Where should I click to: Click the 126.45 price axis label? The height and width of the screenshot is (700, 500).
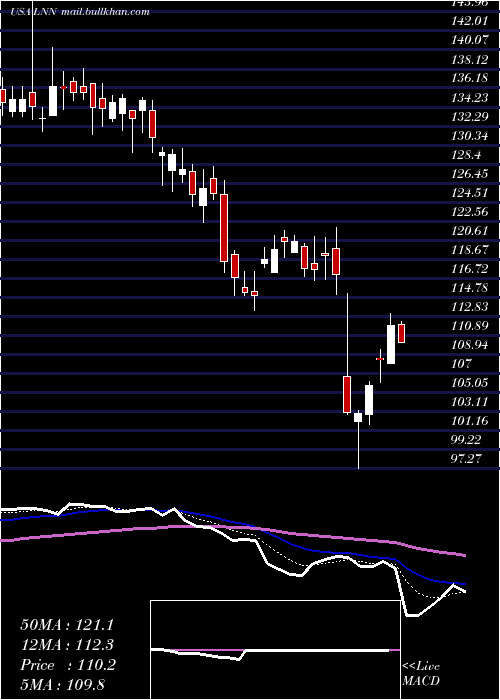point(469,173)
